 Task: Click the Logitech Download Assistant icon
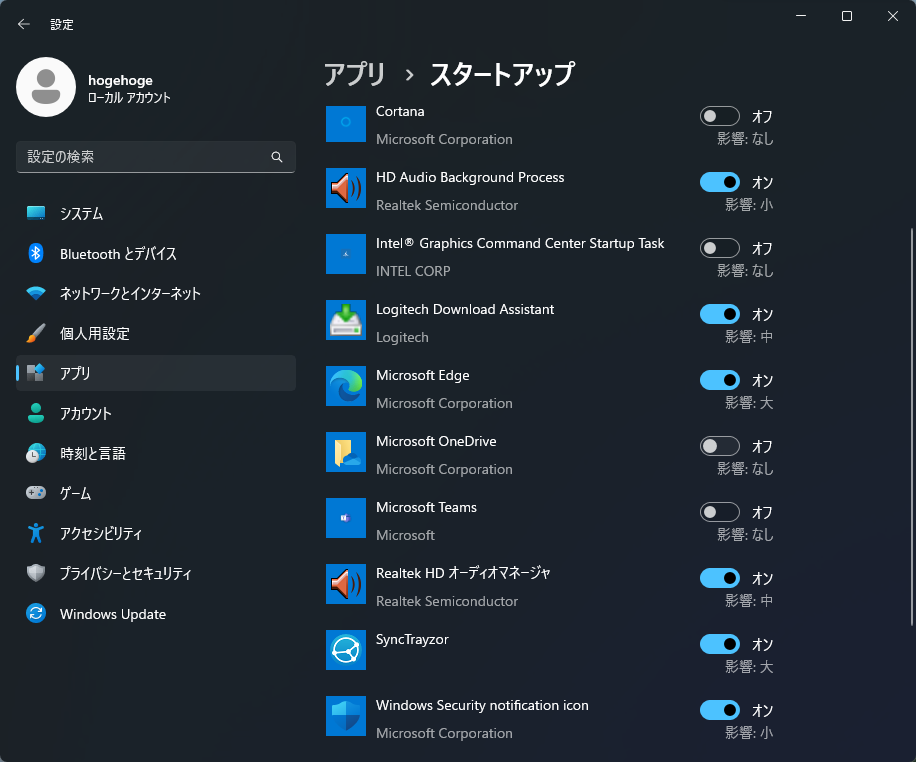(345, 320)
